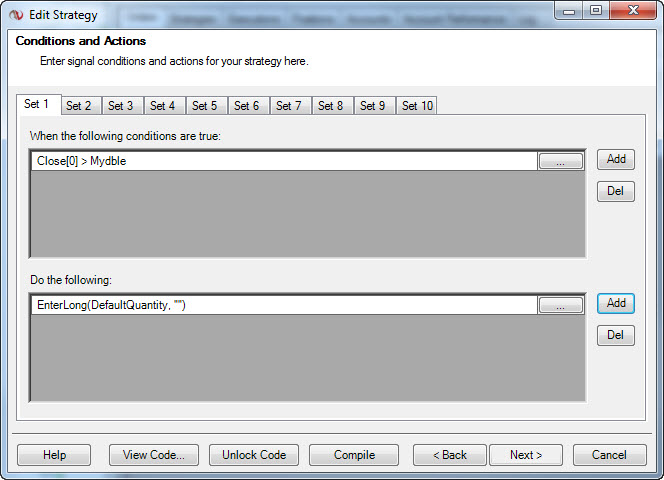Add a new condition with upper Add button
The height and width of the screenshot is (480, 664).
tap(616, 159)
